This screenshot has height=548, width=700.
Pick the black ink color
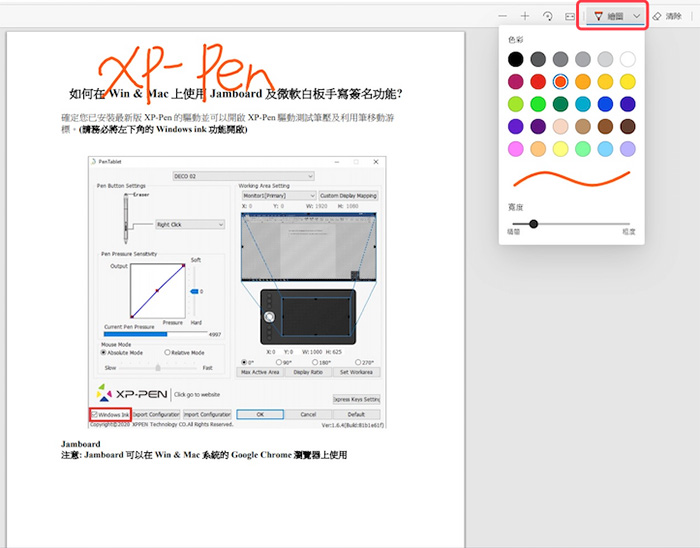point(516,59)
